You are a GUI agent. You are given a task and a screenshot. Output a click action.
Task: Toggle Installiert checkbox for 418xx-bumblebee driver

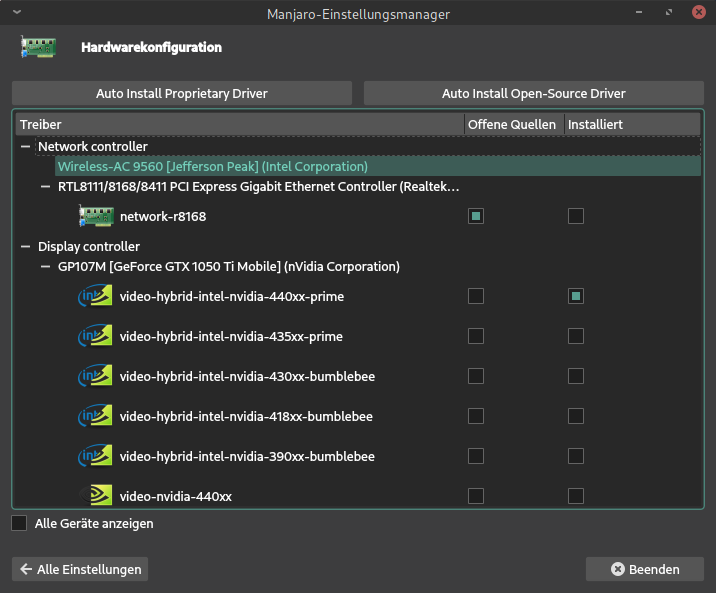[x=576, y=416]
